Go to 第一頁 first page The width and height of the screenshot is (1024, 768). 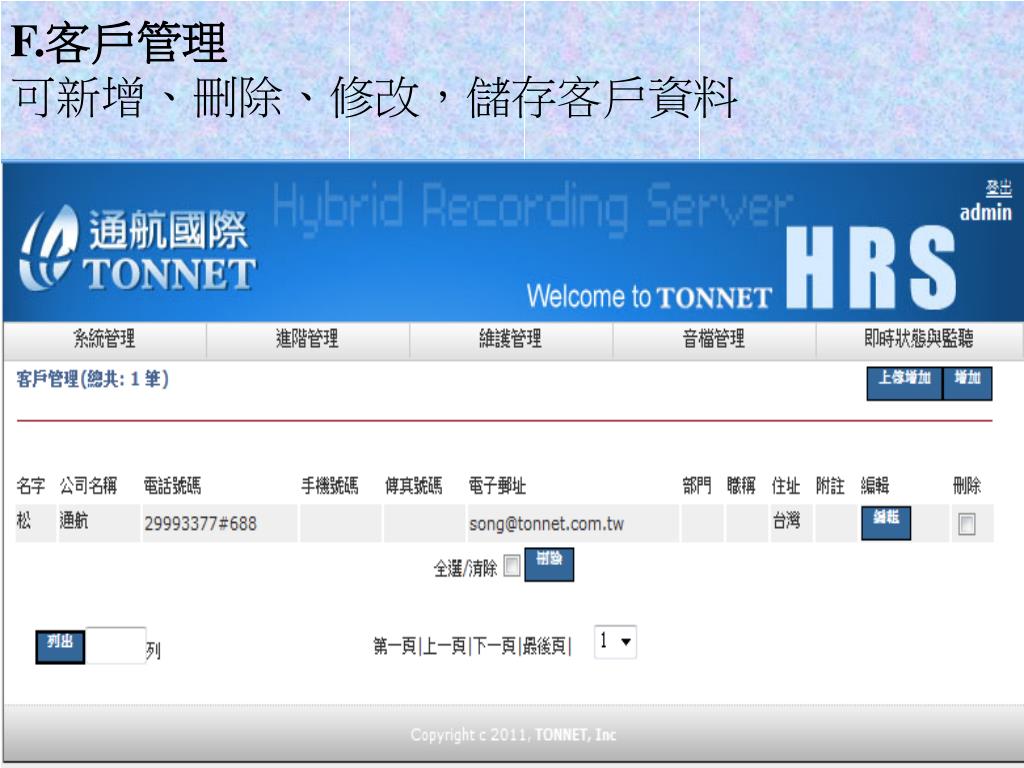(x=394, y=647)
